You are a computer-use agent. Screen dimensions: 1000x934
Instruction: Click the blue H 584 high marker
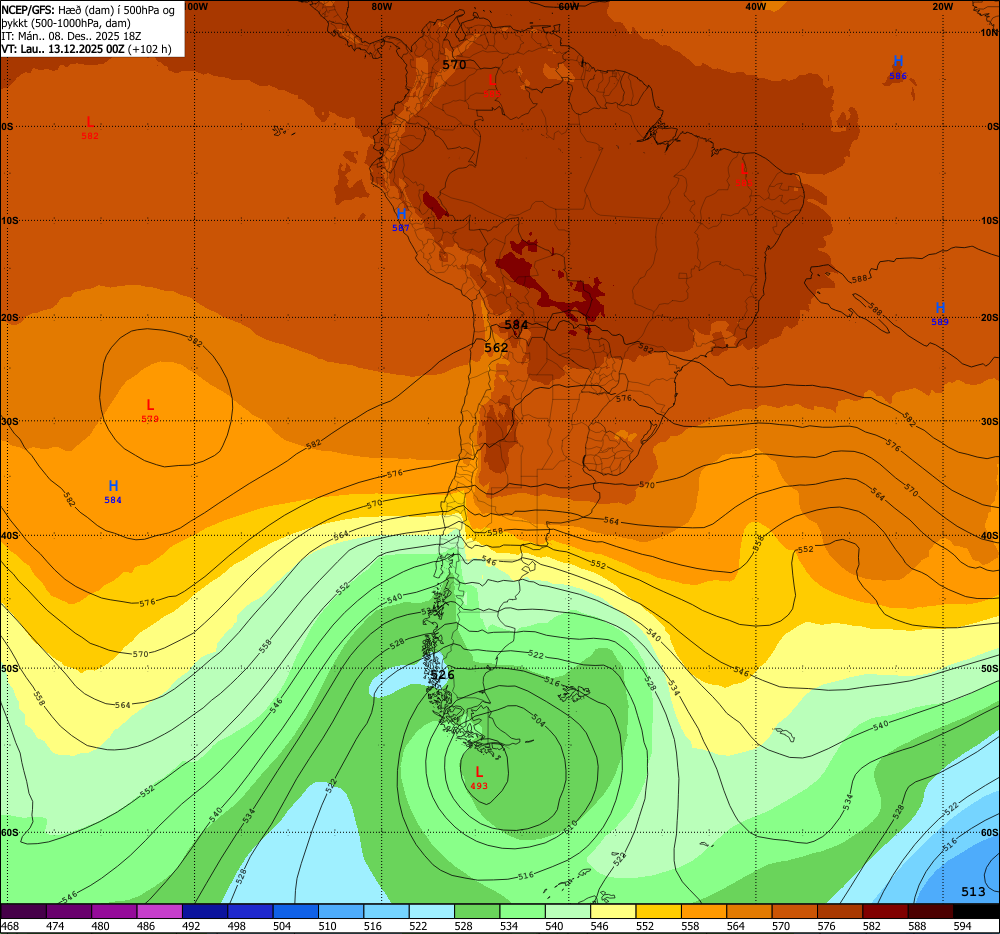[113, 492]
